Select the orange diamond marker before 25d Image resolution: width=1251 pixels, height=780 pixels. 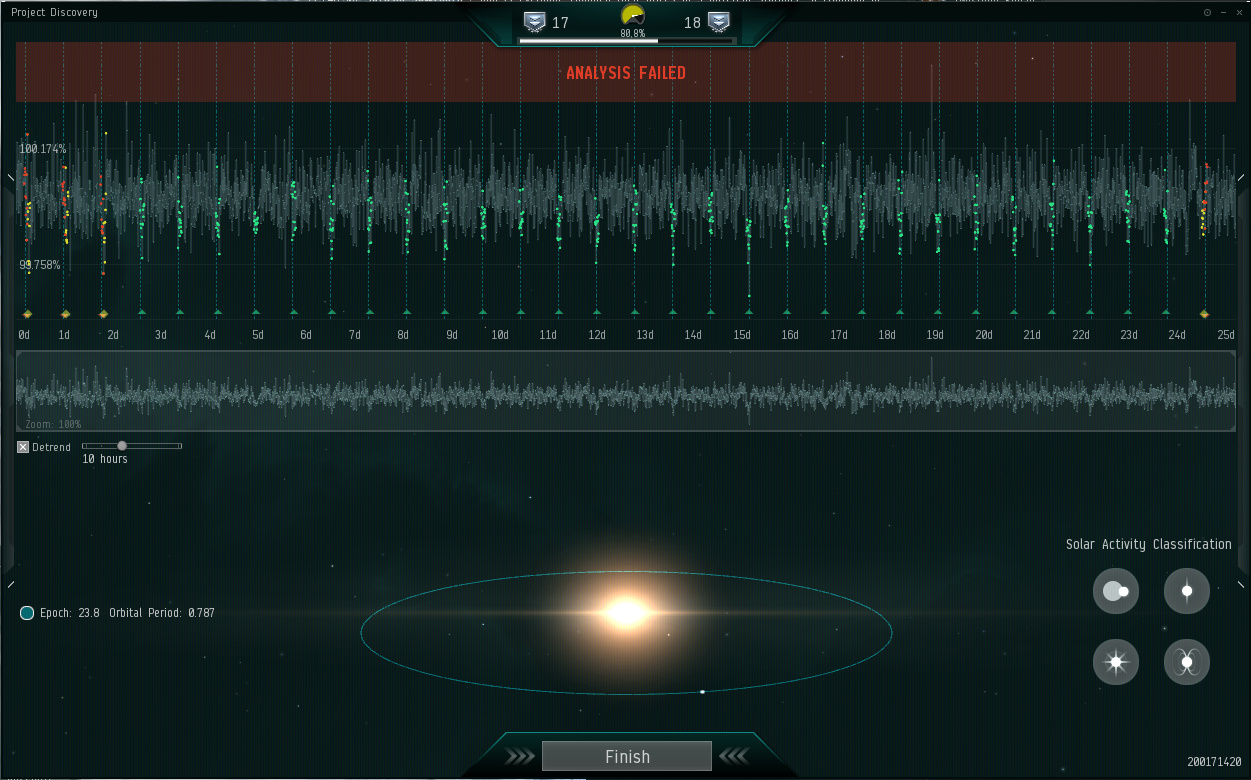tap(1204, 314)
